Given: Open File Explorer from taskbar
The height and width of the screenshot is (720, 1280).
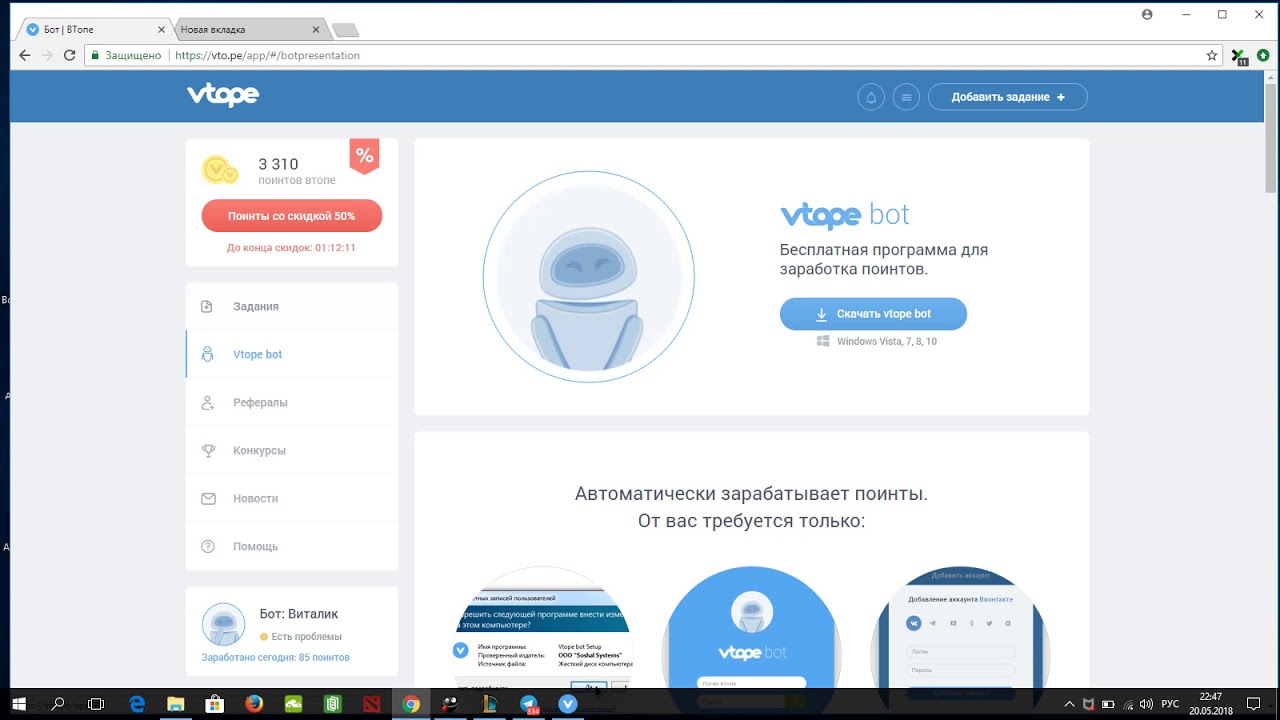Looking at the screenshot, I should coord(176,704).
